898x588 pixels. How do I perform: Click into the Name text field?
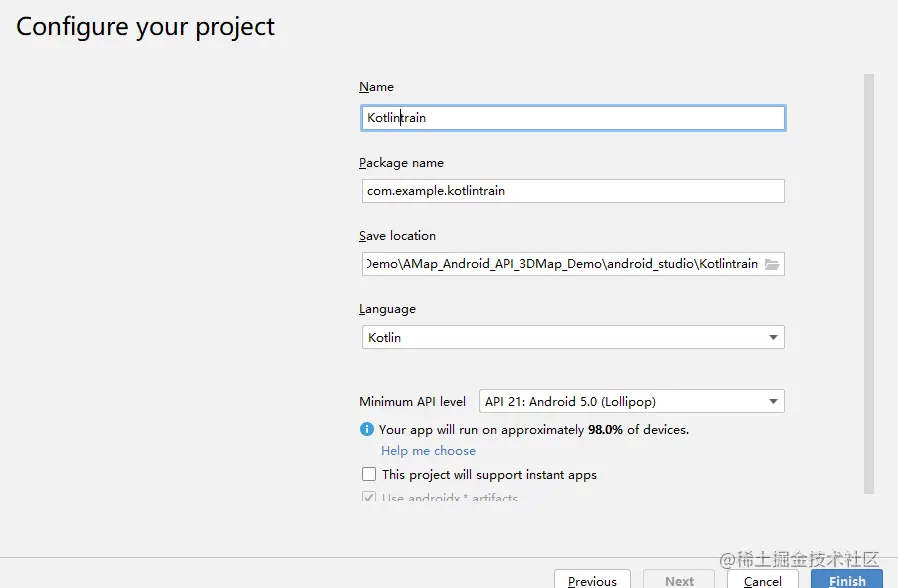[572, 118]
